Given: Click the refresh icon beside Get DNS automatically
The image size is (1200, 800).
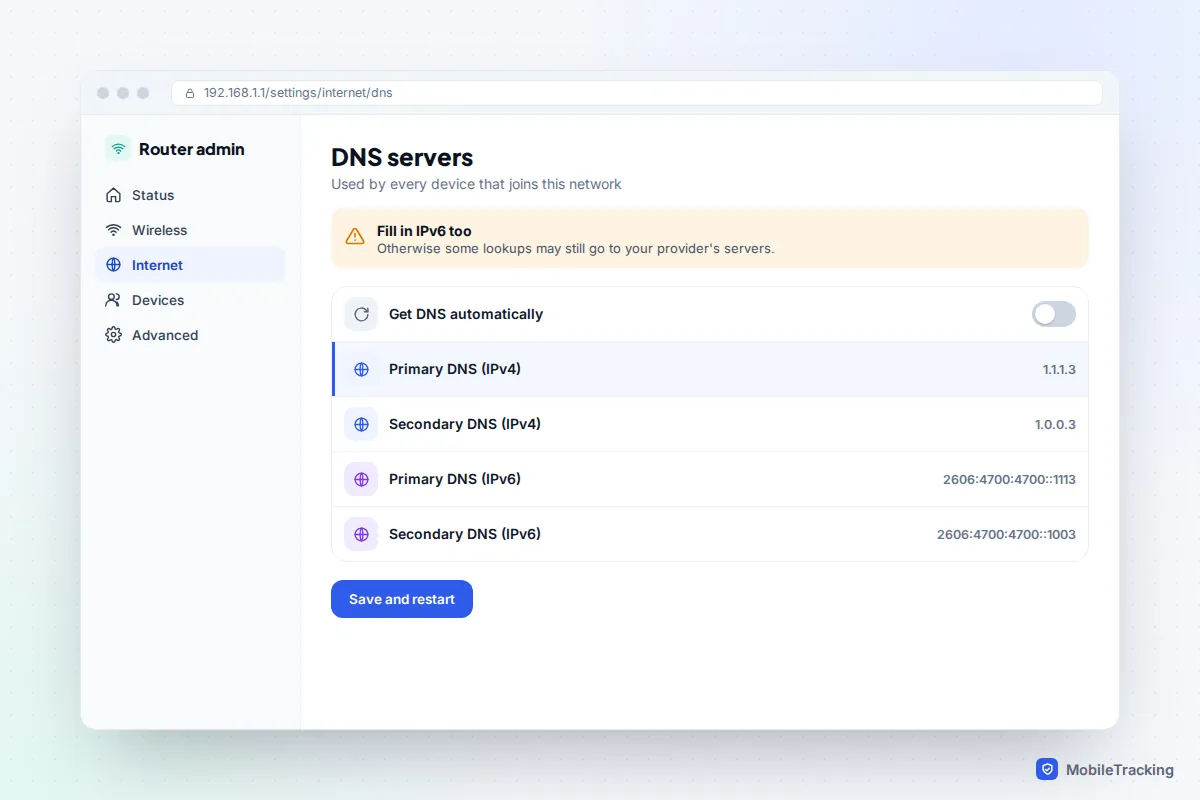Looking at the screenshot, I should (x=361, y=314).
